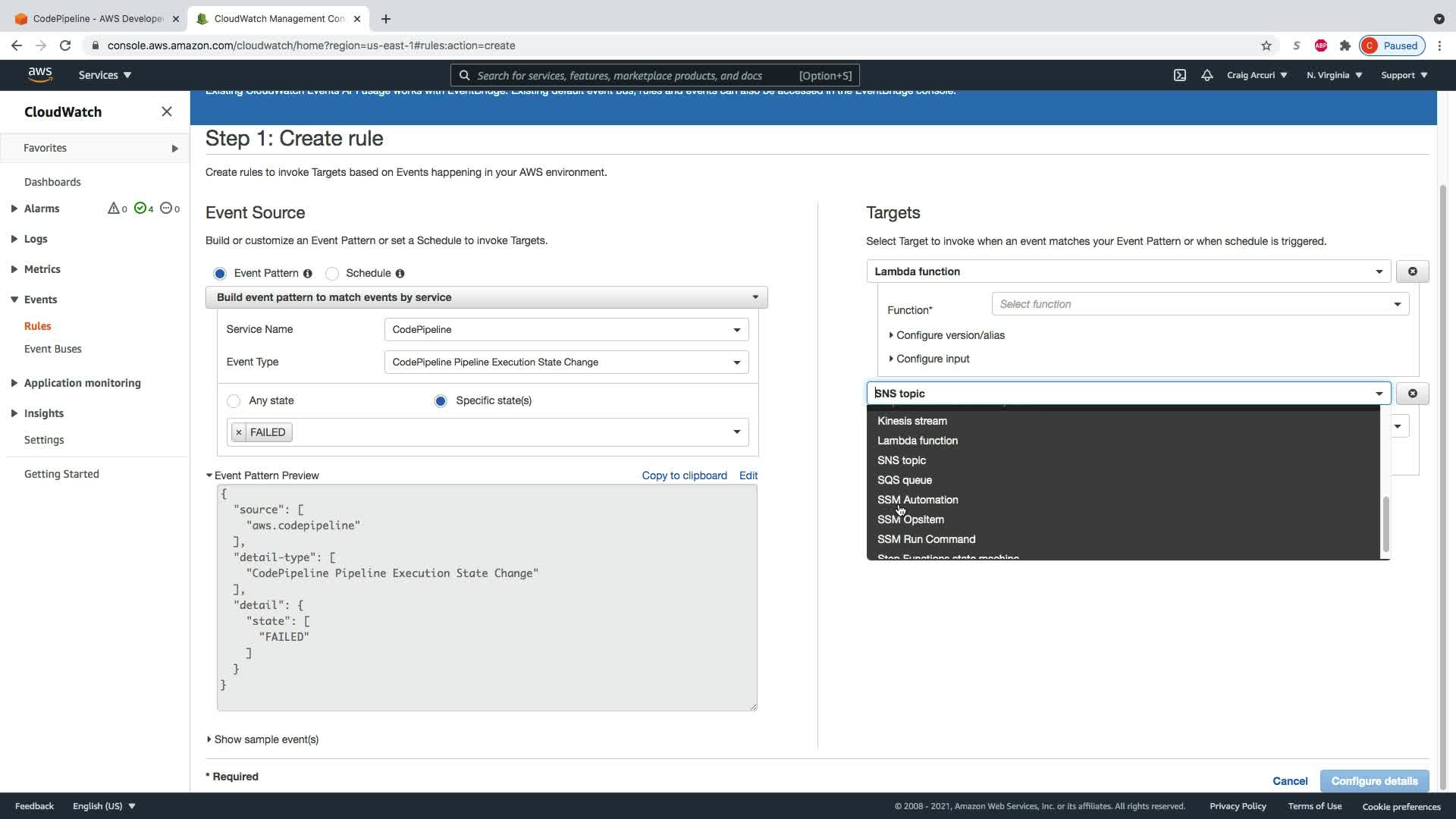This screenshot has height=819, width=1456.
Task: Click Copy to clipboard link
Action: [x=684, y=475]
